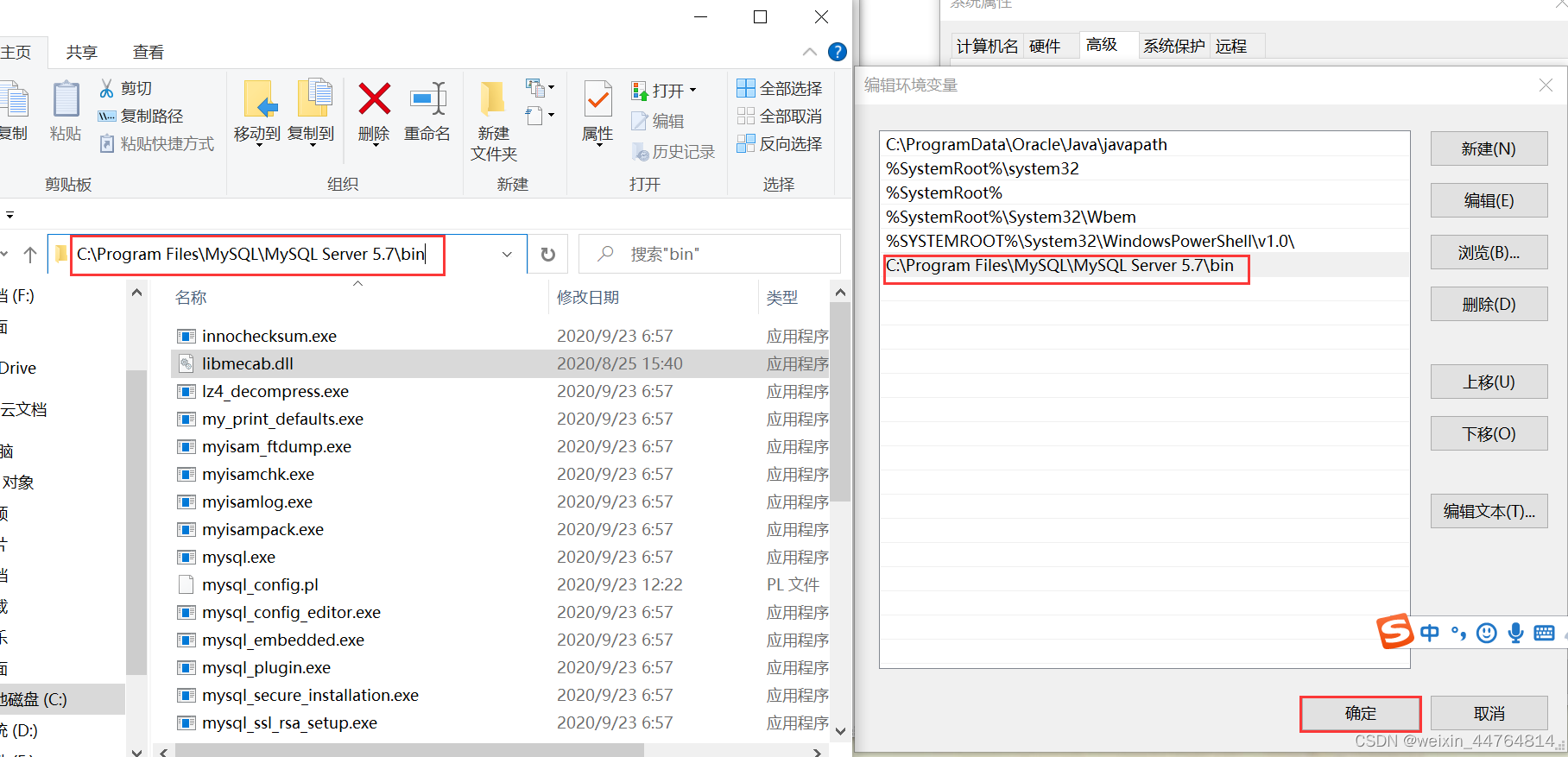Switch to Computer Name tab in System Properties
The width and height of the screenshot is (1568, 757).
point(987,47)
